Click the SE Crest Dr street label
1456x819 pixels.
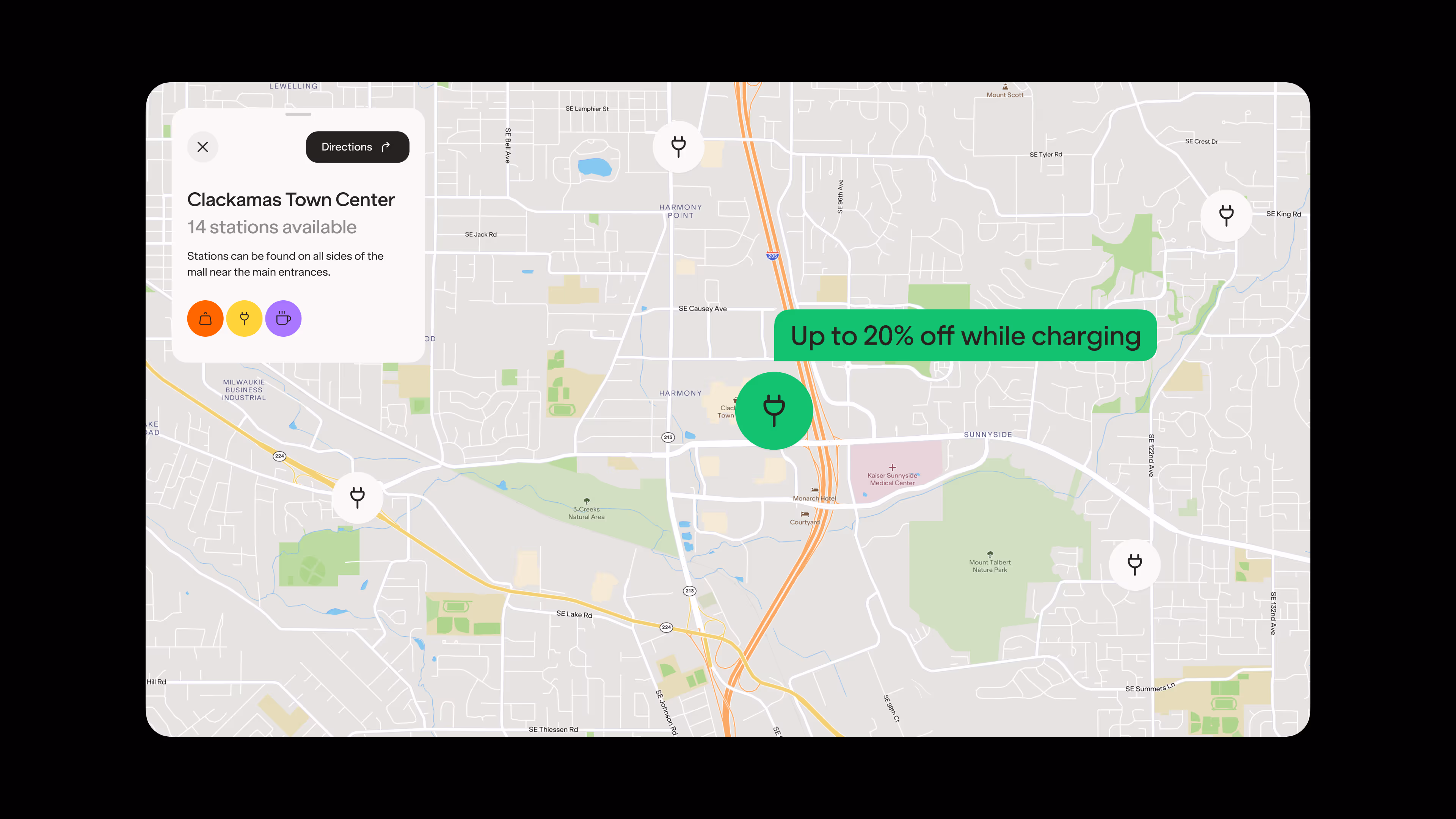click(1201, 141)
